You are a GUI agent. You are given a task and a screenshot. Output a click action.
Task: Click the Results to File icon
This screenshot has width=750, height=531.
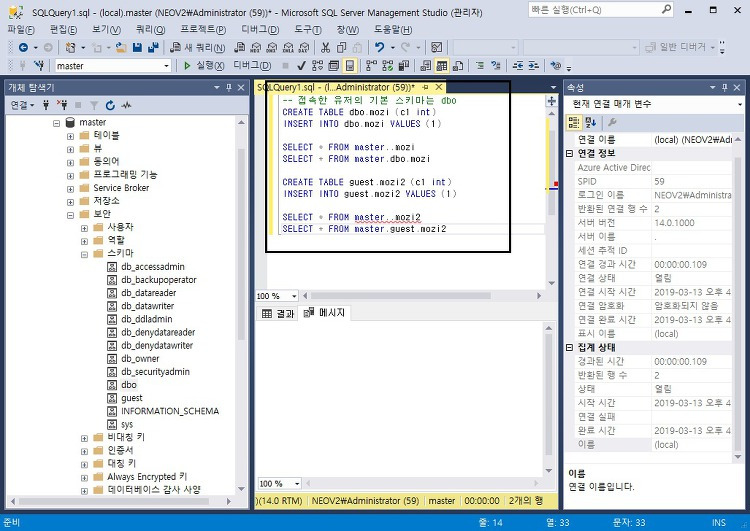pyautogui.click(x=458, y=65)
